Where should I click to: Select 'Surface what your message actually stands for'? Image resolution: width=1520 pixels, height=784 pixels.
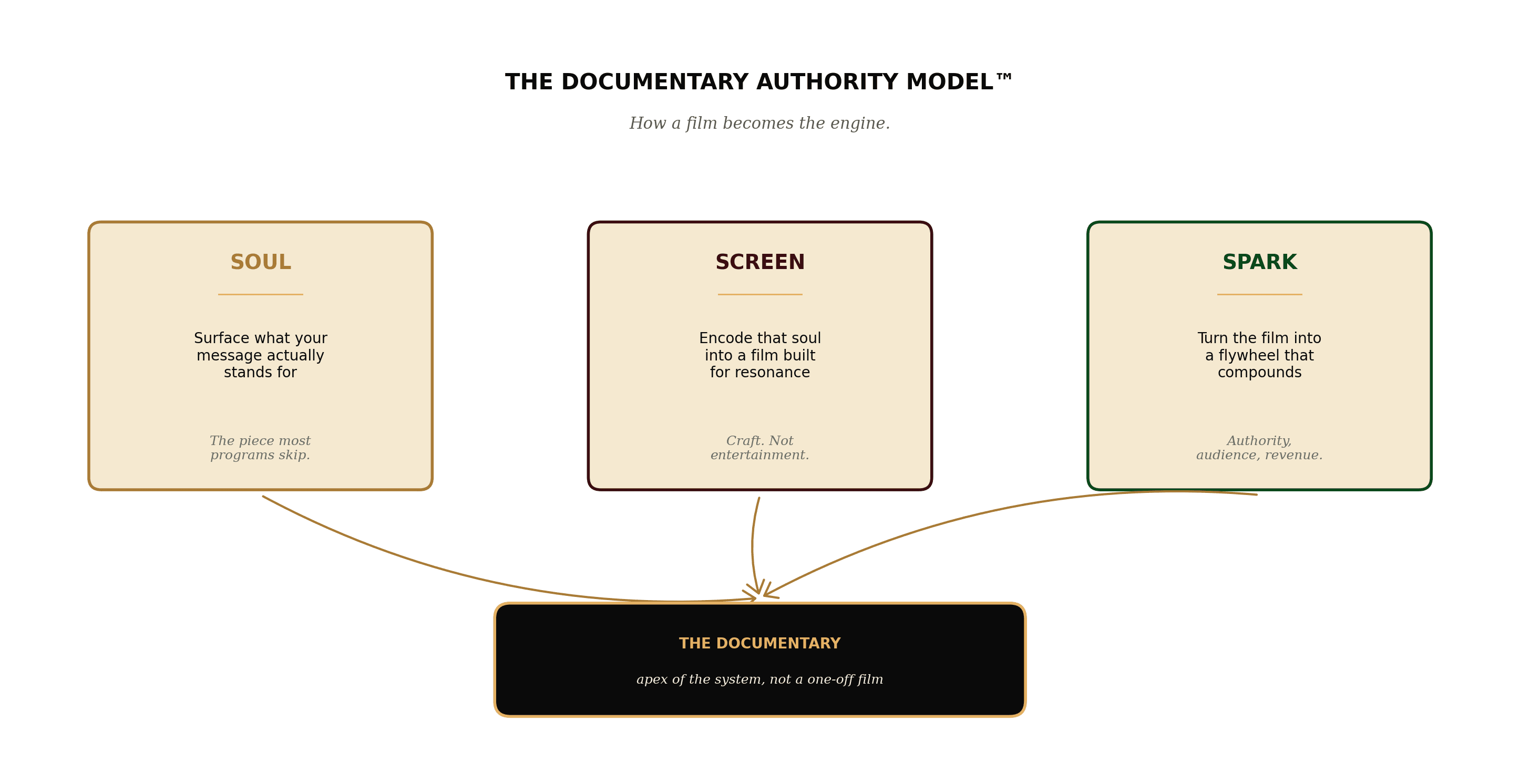[x=260, y=355]
